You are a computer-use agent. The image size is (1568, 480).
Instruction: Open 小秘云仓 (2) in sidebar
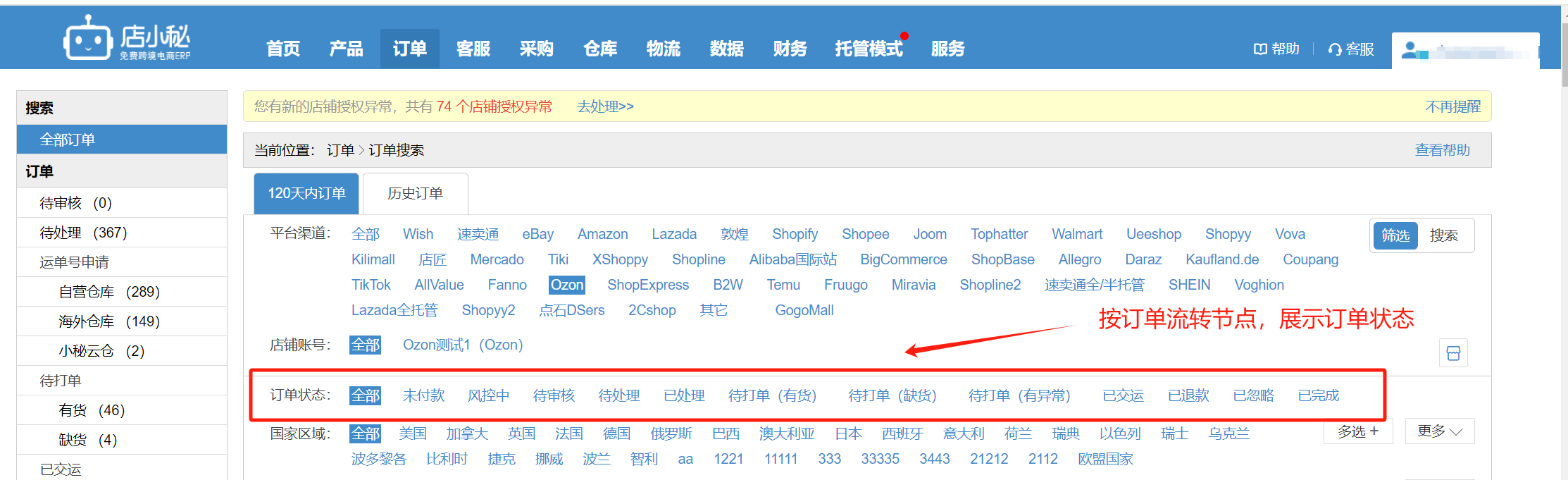click(x=122, y=351)
